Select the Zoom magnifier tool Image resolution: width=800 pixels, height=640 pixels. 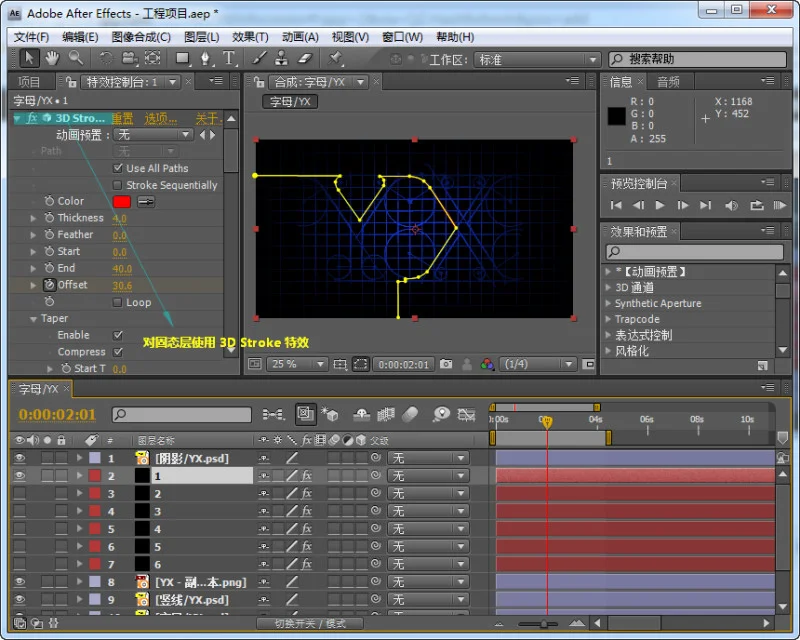tap(76, 58)
